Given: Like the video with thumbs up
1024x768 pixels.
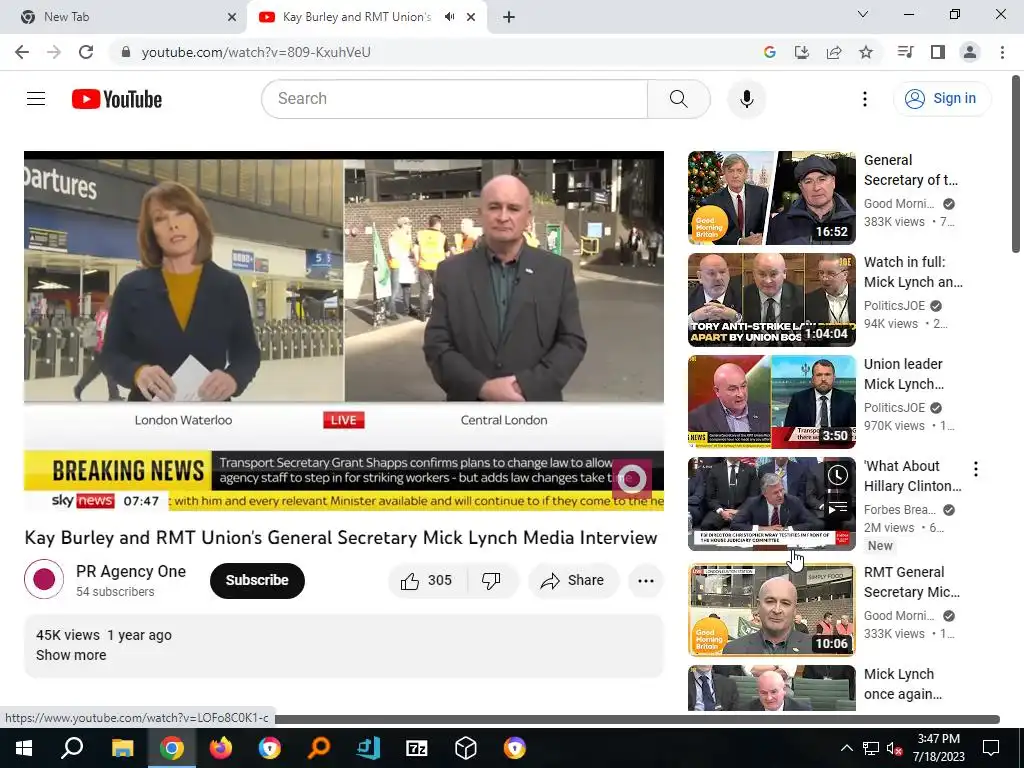Looking at the screenshot, I should [x=427, y=581].
